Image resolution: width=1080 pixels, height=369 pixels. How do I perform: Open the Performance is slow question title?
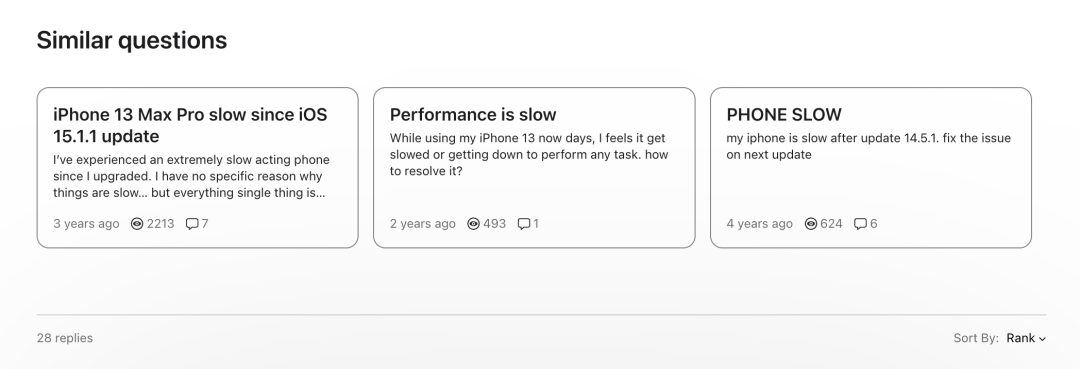click(473, 114)
